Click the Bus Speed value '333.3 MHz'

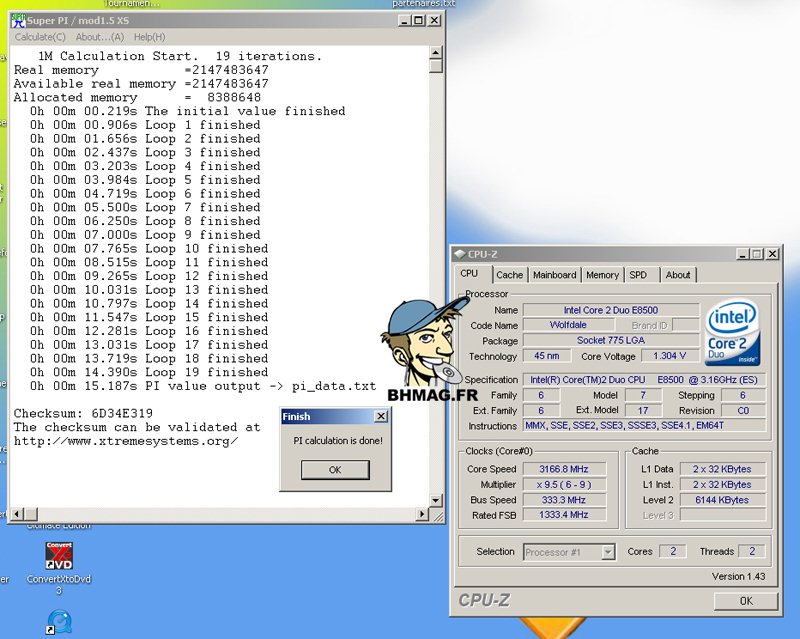564,500
